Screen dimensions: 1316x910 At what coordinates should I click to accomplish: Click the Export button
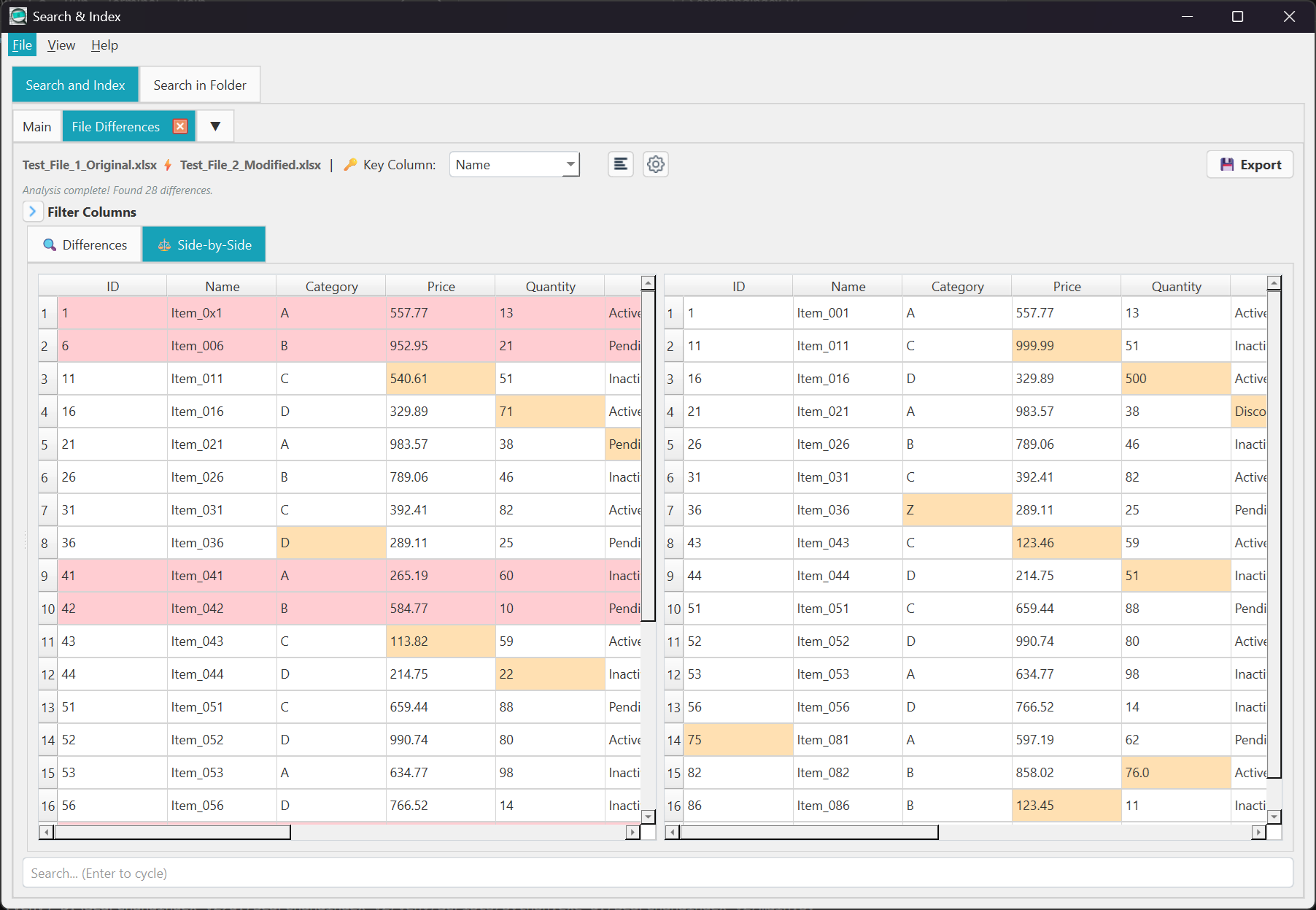1250,164
